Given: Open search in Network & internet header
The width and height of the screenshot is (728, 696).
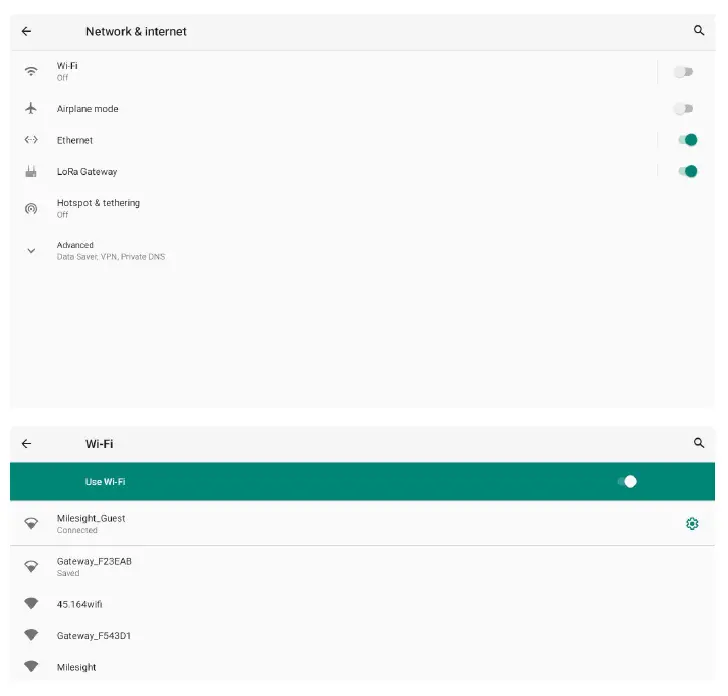Looking at the screenshot, I should 699,31.
